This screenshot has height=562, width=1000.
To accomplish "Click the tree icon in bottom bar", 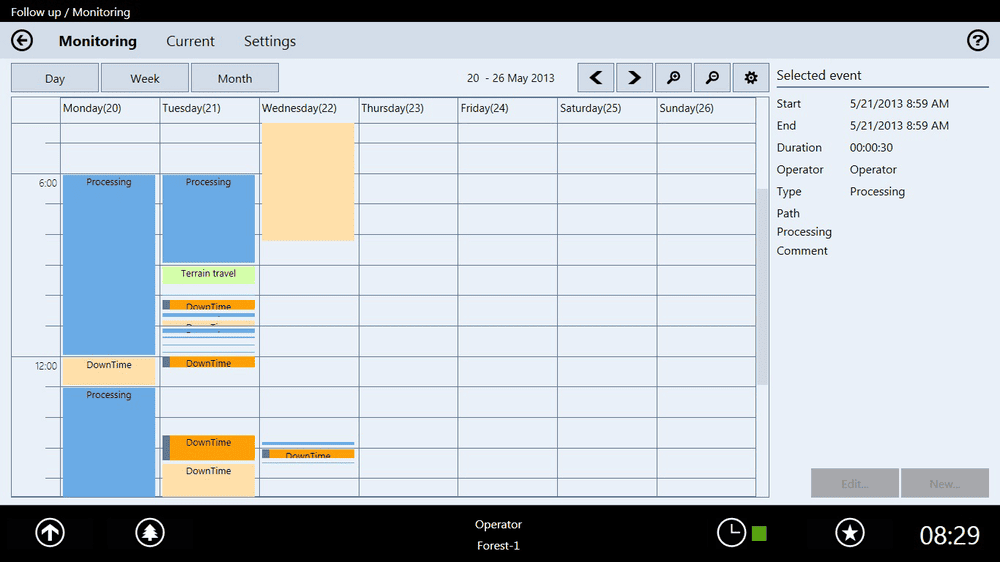I will 150,533.
